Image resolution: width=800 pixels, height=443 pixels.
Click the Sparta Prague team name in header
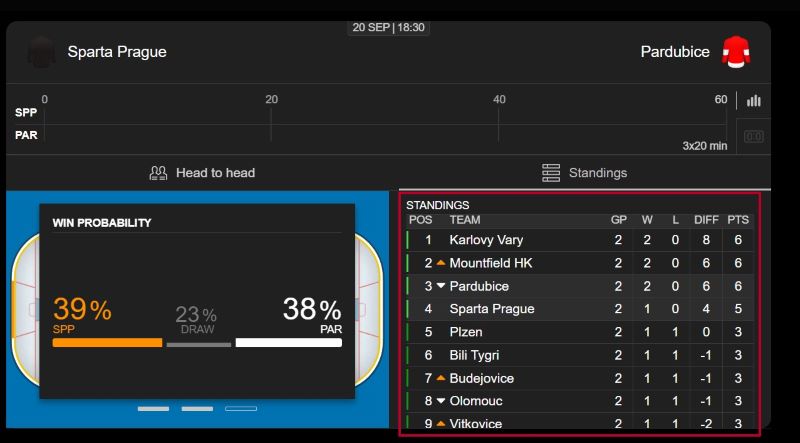[x=117, y=51]
